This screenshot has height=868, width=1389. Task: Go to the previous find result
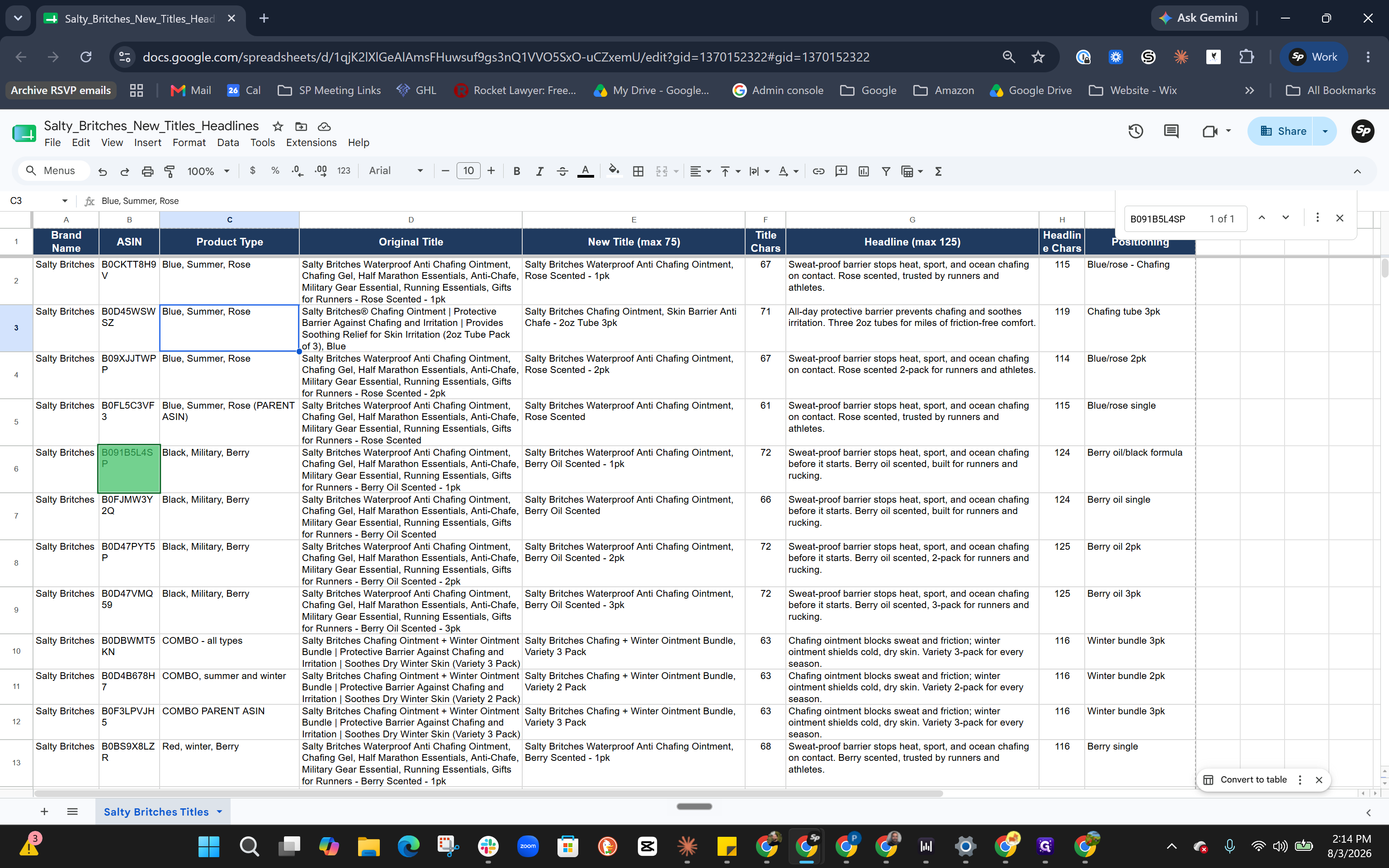coord(1261,217)
